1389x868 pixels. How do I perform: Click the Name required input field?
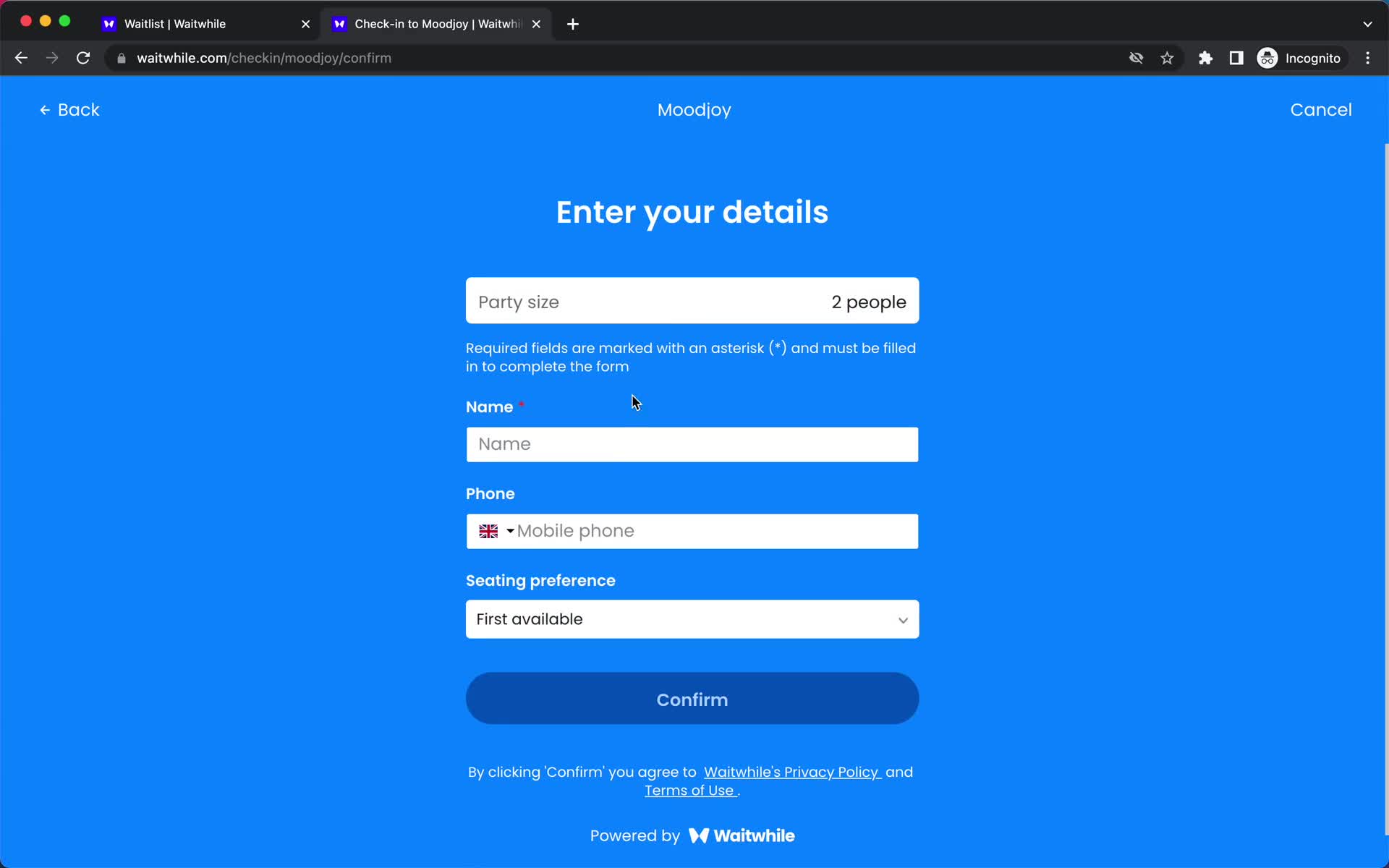[692, 444]
